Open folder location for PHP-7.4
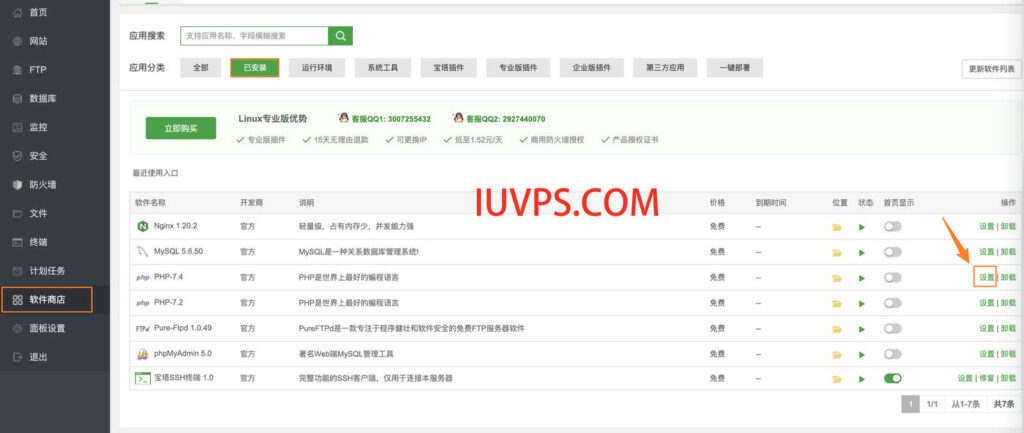Screen dimensions: 1024x433 pyautogui.click(x=837, y=278)
